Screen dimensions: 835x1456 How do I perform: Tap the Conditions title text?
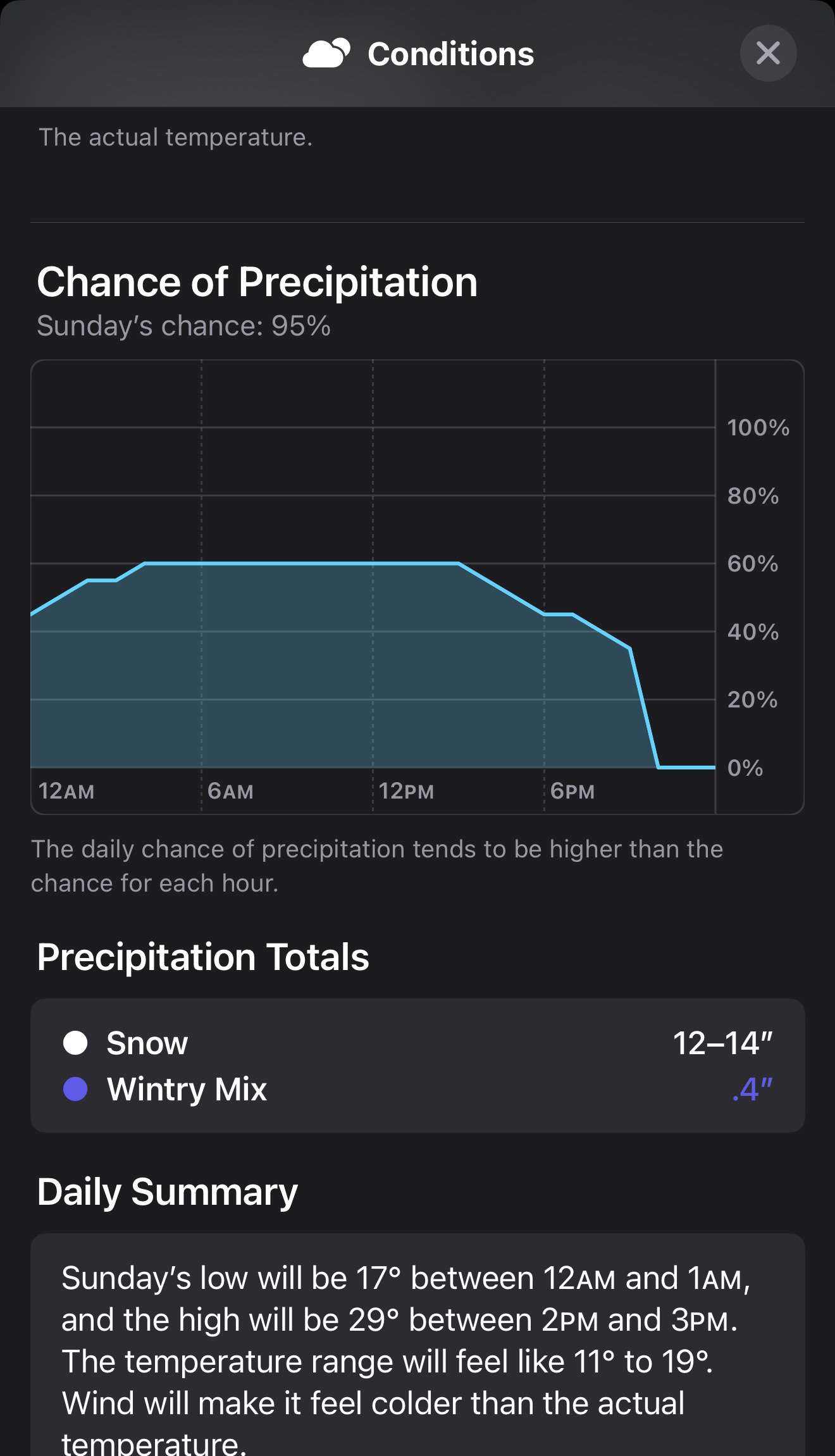click(x=451, y=54)
